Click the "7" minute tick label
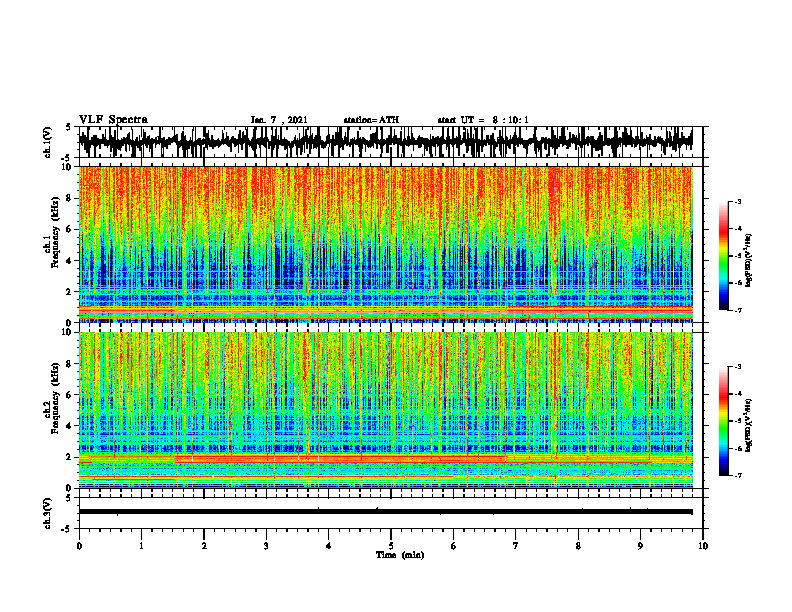Viewport: 792px width, 612px height. point(516,546)
